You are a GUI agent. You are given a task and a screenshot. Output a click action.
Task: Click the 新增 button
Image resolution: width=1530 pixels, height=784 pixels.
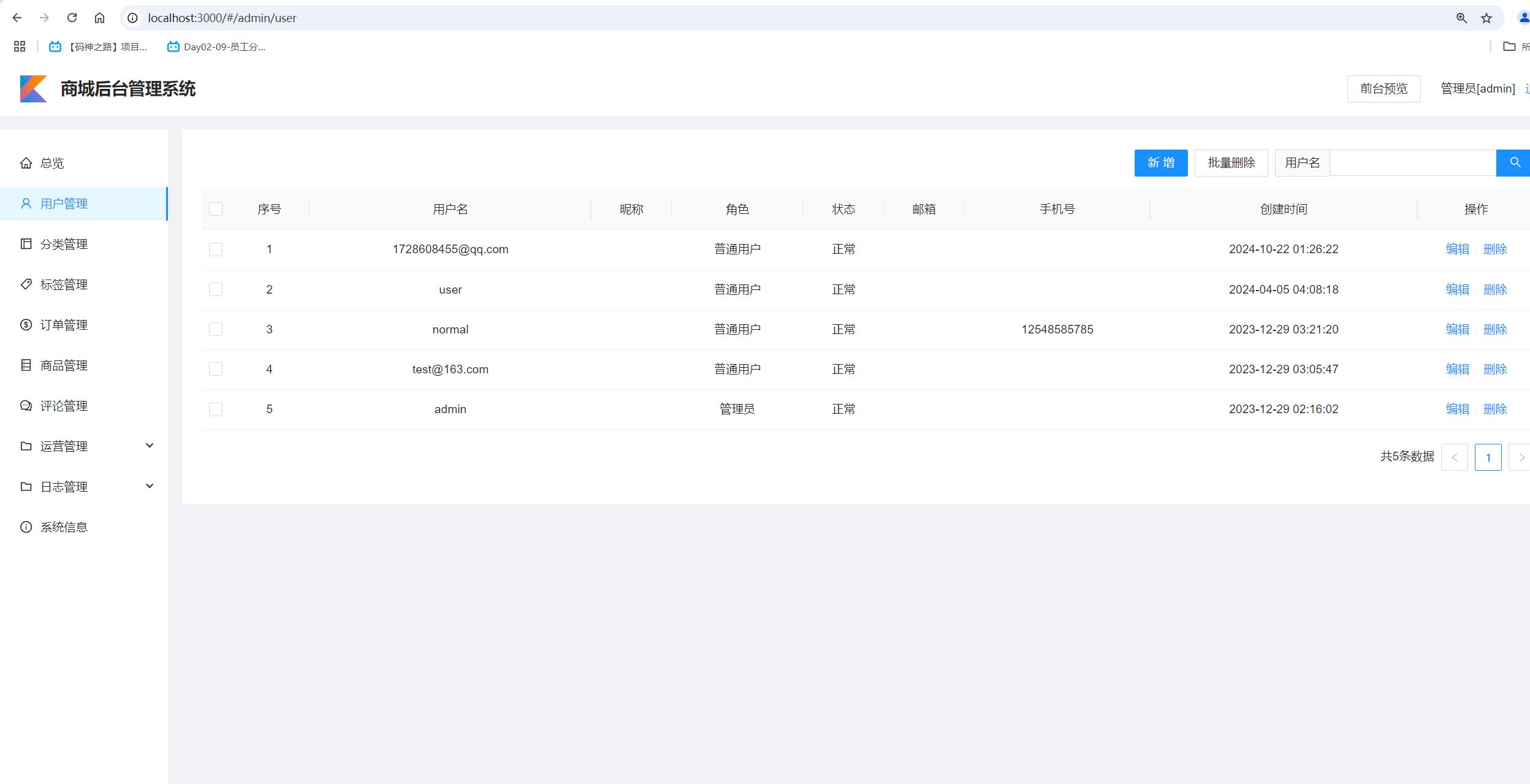click(x=1160, y=162)
